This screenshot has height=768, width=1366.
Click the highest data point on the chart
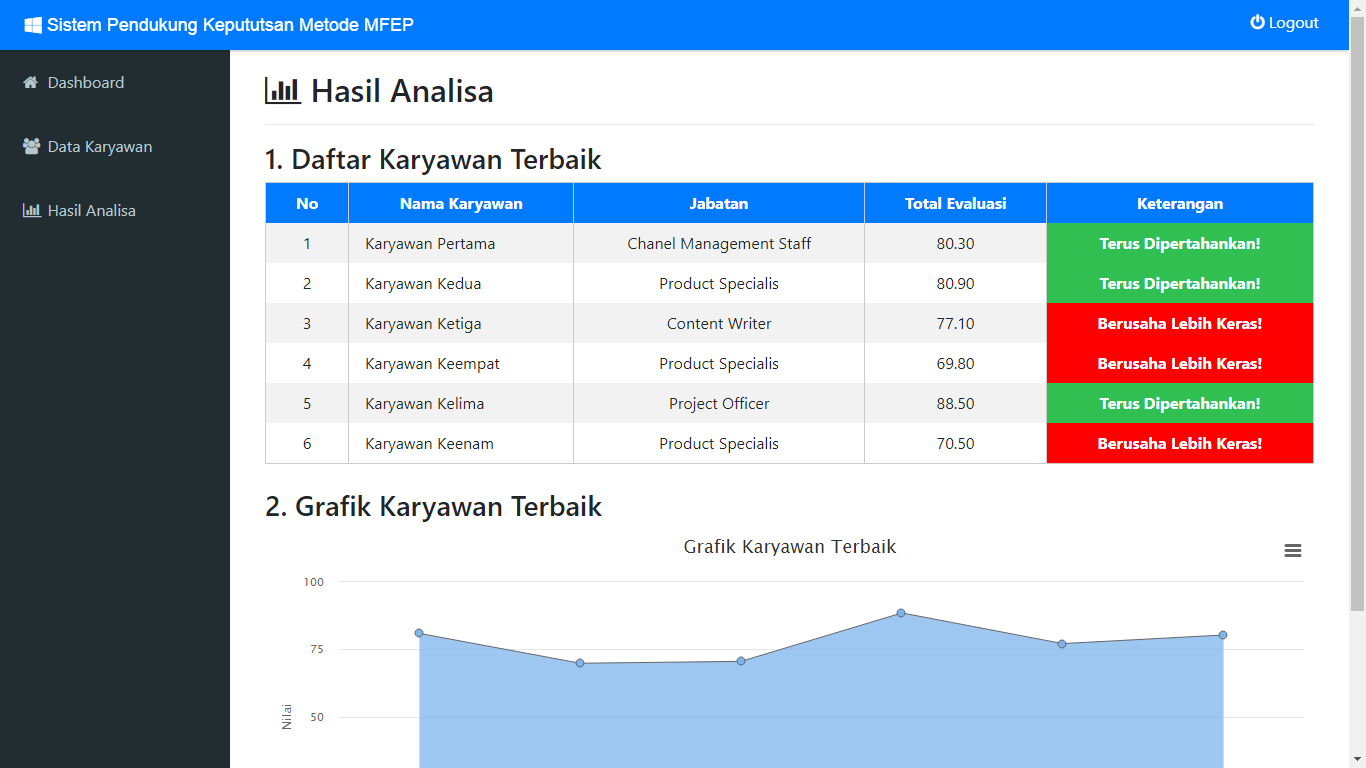[x=900, y=612]
